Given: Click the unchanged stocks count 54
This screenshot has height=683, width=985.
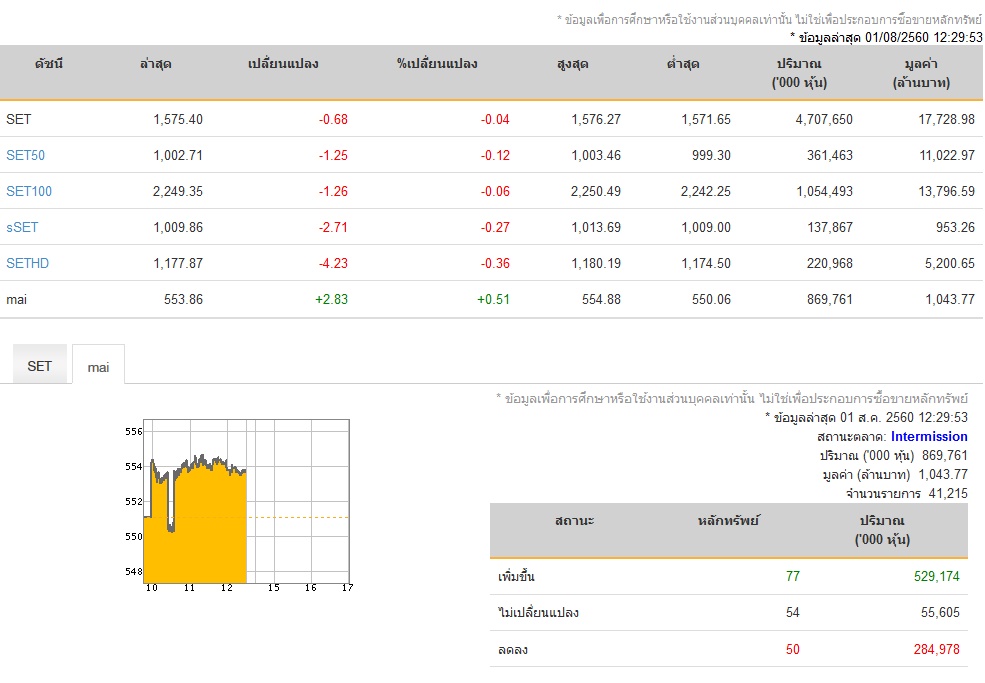Looking at the screenshot, I should [x=793, y=613].
